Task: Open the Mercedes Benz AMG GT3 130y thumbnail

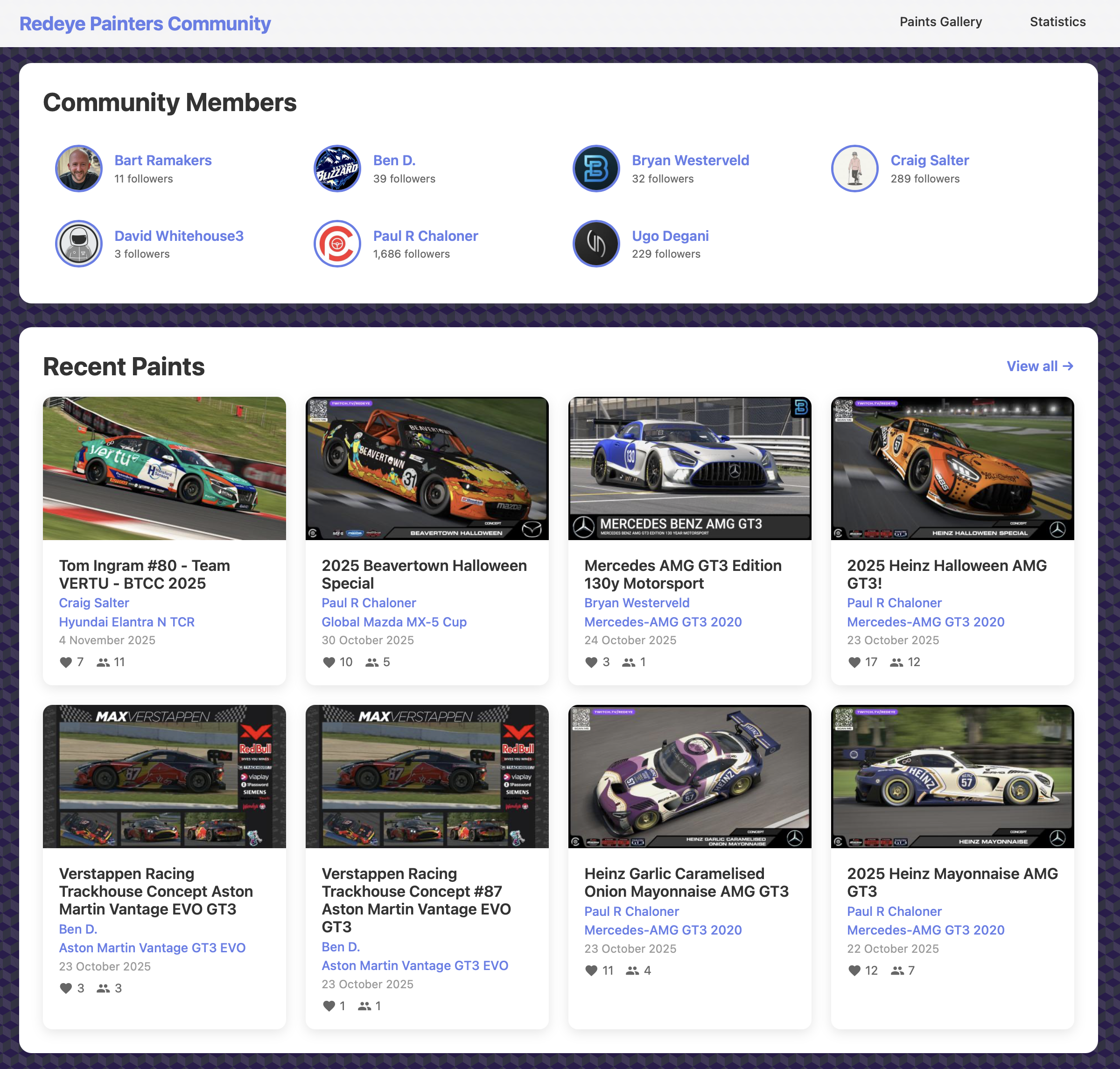Action: (x=690, y=468)
